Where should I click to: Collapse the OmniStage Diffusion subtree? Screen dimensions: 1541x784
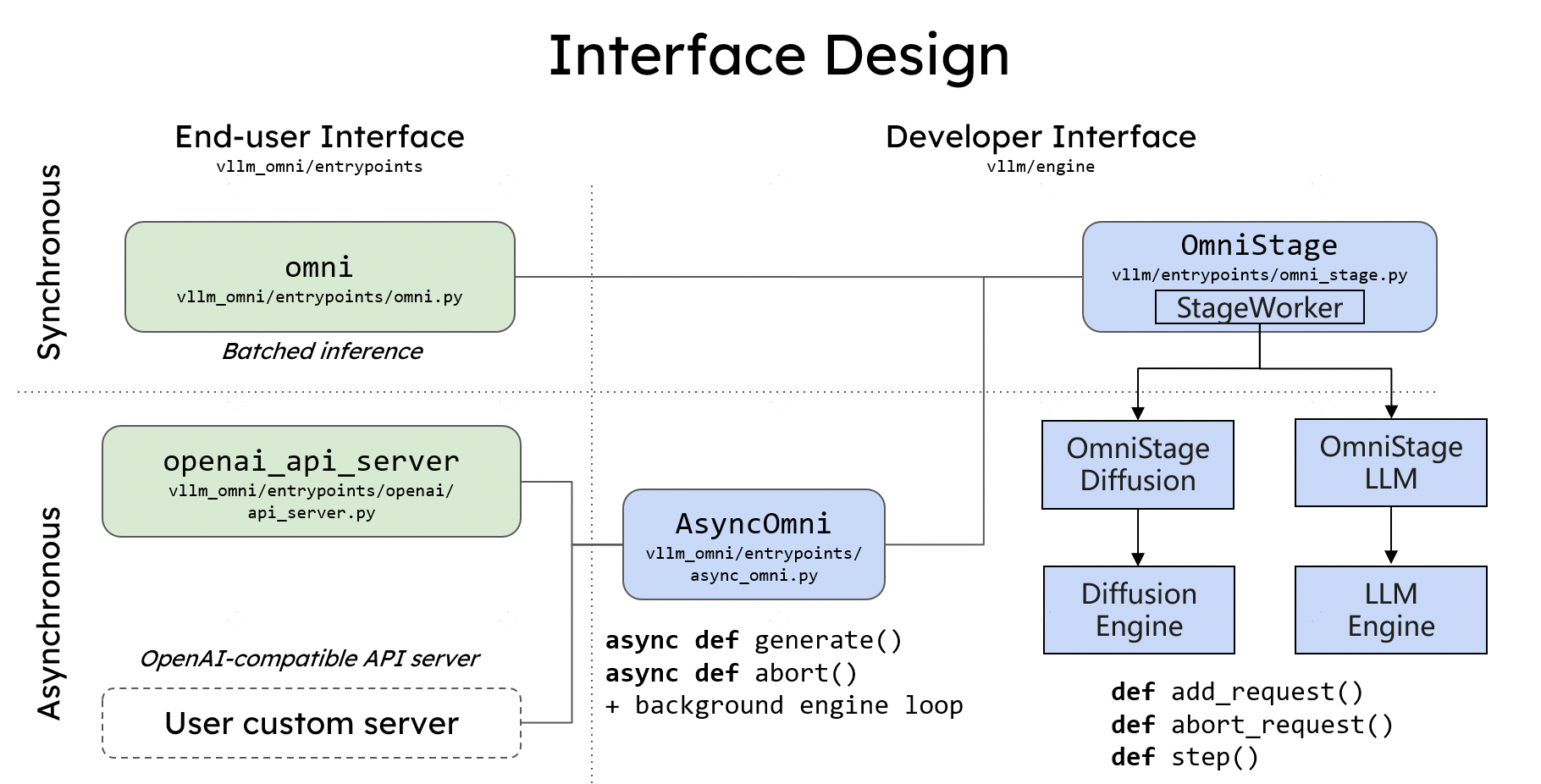1138,464
